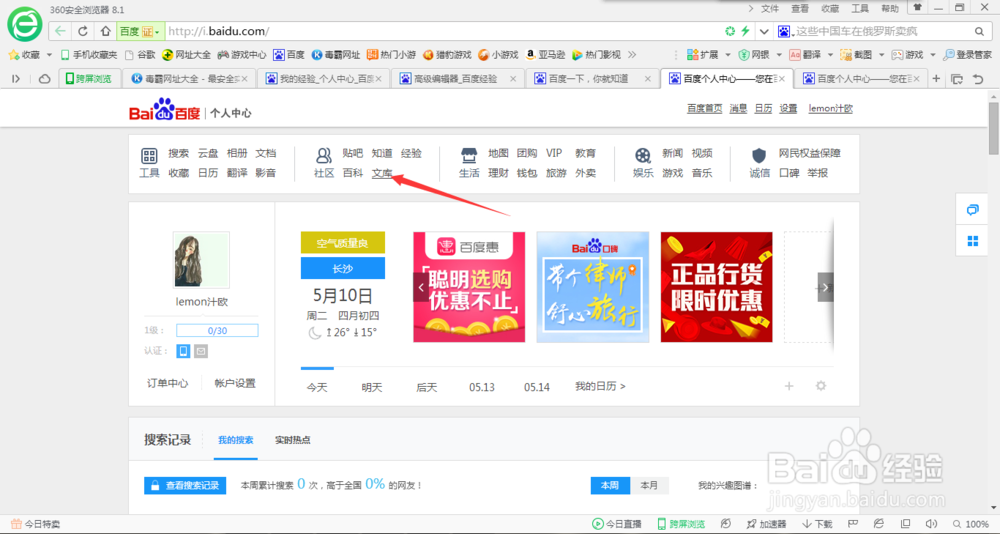The width and height of the screenshot is (1000, 534).
Task: Click 加速器 in status bar
Action: [x=767, y=524]
